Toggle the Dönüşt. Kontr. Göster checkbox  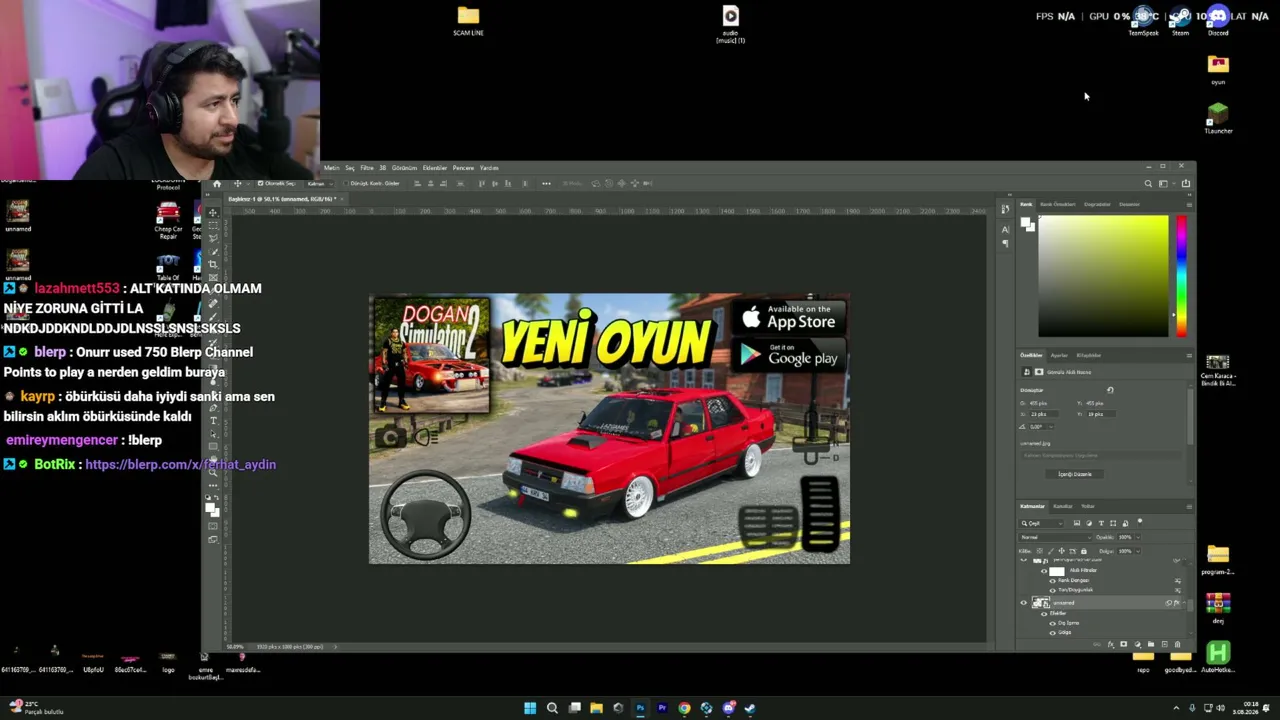click(344, 184)
